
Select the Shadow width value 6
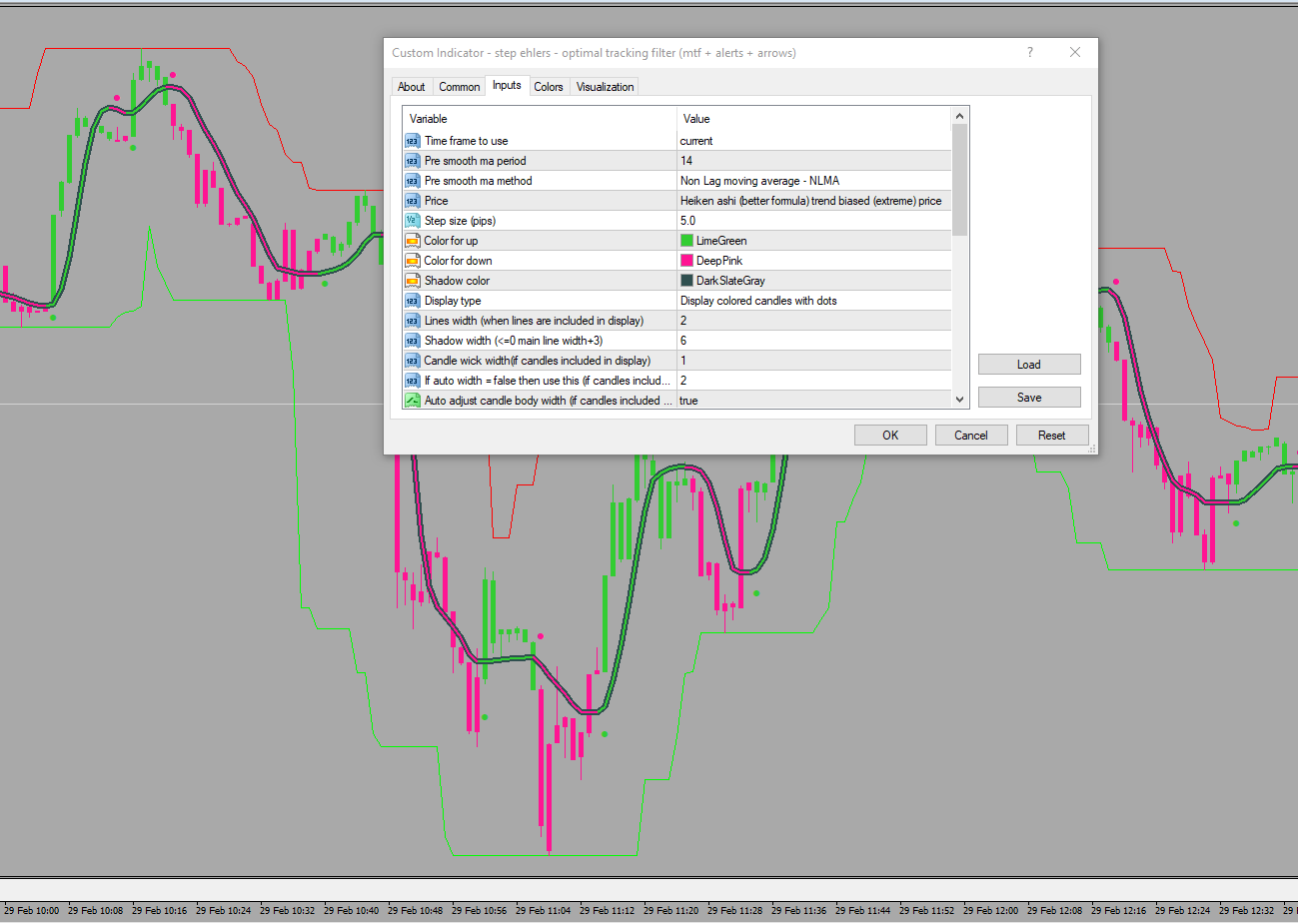[684, 341]
